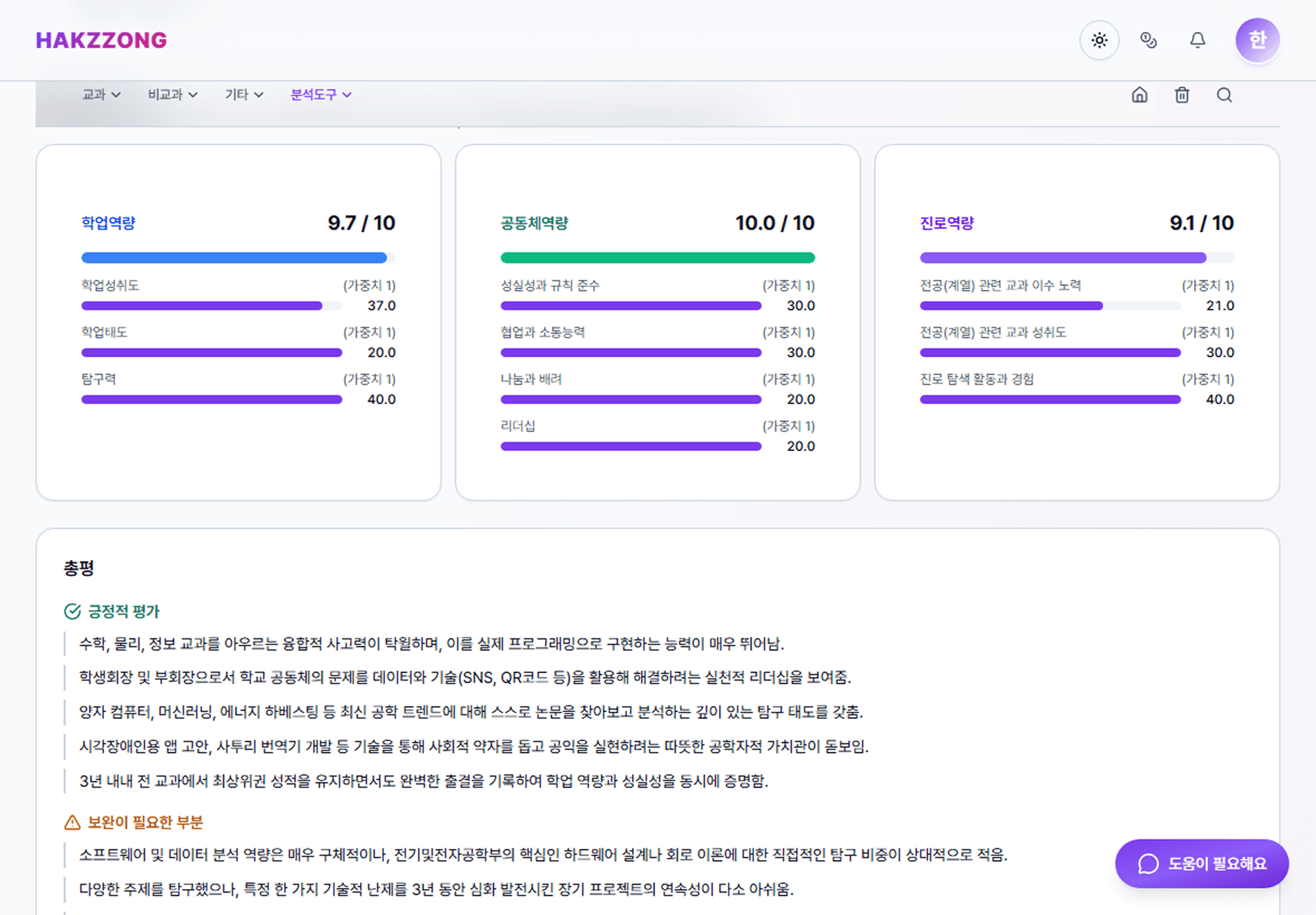The width and height of the screenshot is (1316, 915).
Task: Click the 진로 탐색 활동과 경험 label
Action: click(976, 379)
